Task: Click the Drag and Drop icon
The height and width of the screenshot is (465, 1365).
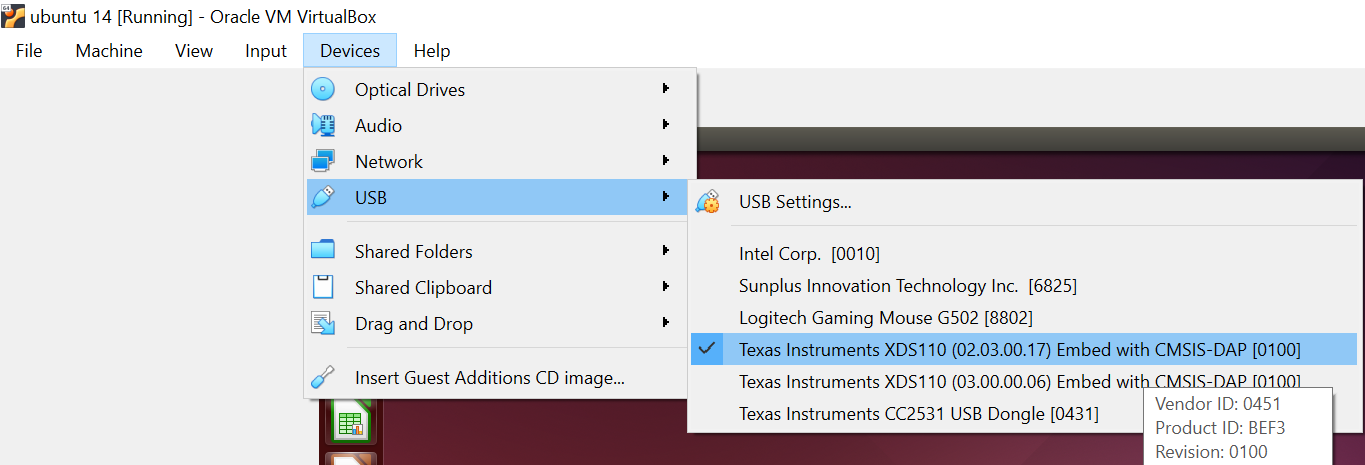Action: point(322,323)
